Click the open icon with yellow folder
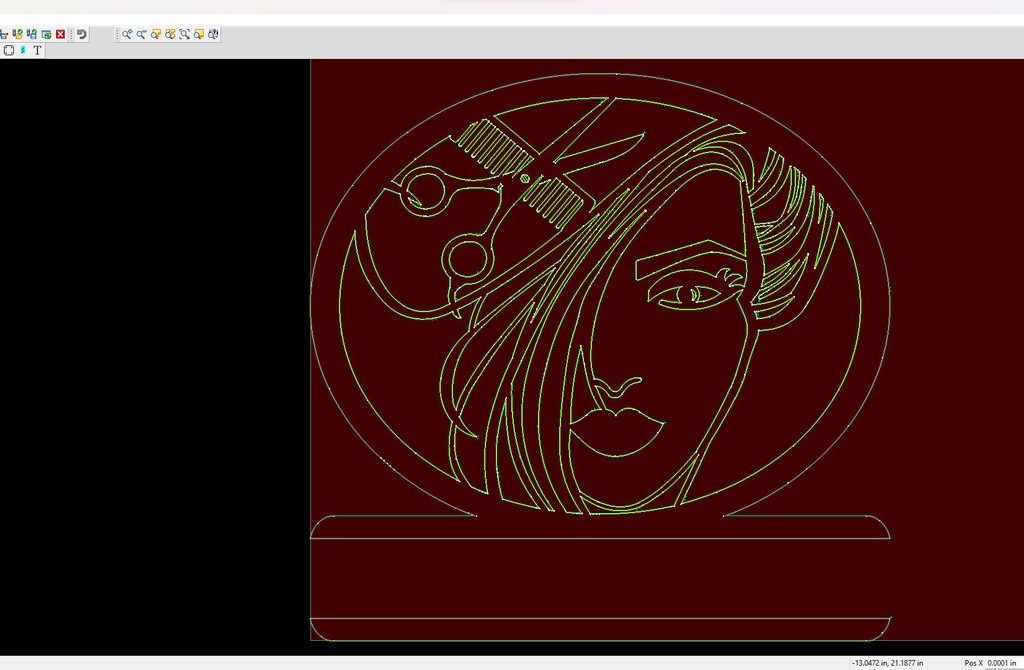Viewport: 1024px width, 670px height. (18, 34)
